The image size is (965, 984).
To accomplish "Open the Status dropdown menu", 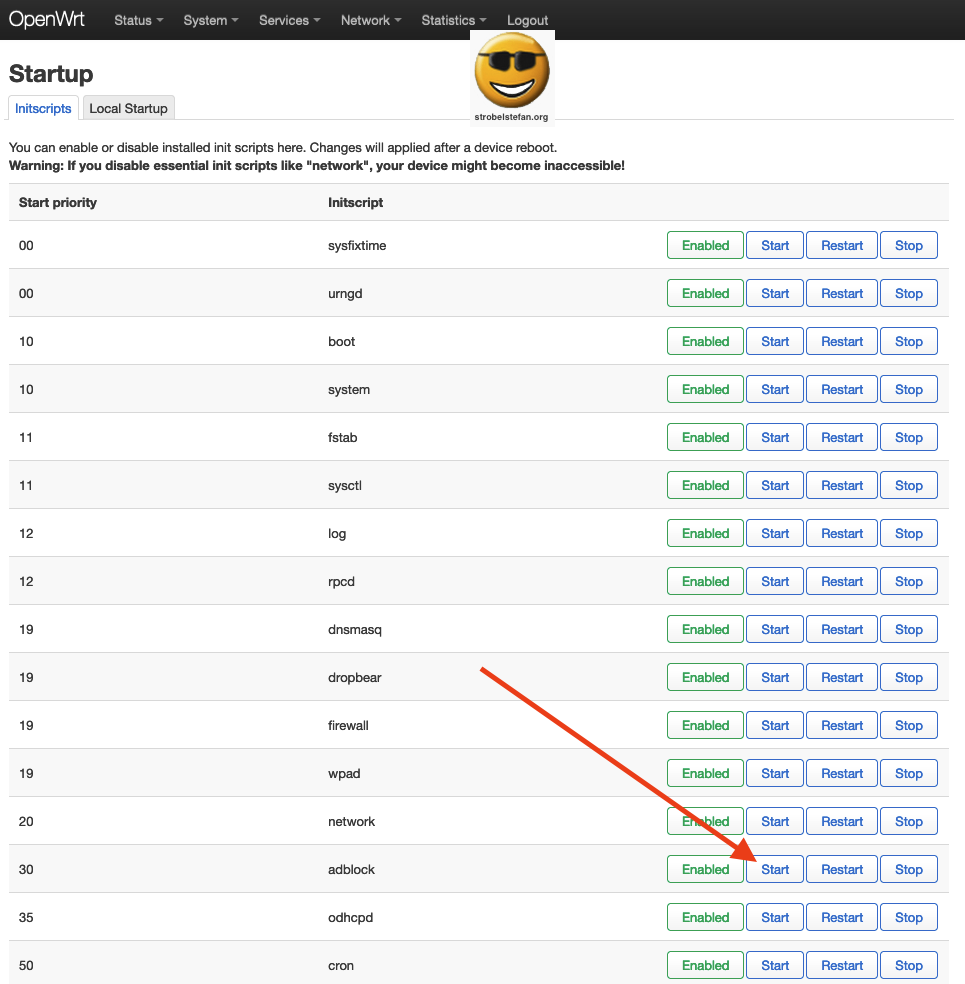I will click(137, 20).
